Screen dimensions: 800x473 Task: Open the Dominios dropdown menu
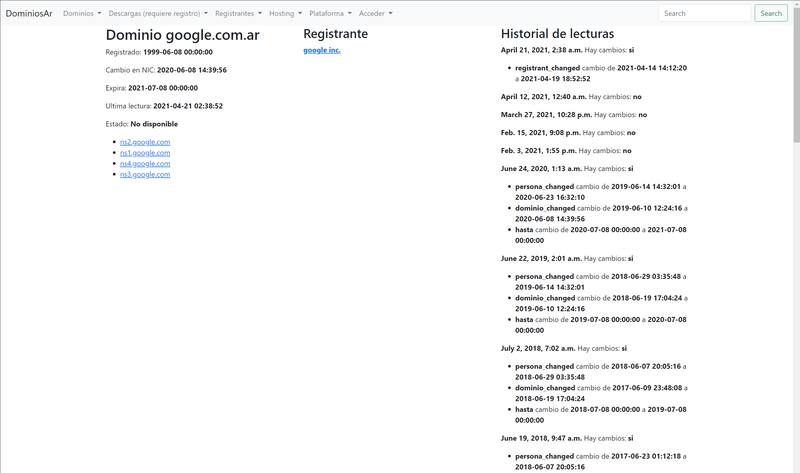click(82, 14)
